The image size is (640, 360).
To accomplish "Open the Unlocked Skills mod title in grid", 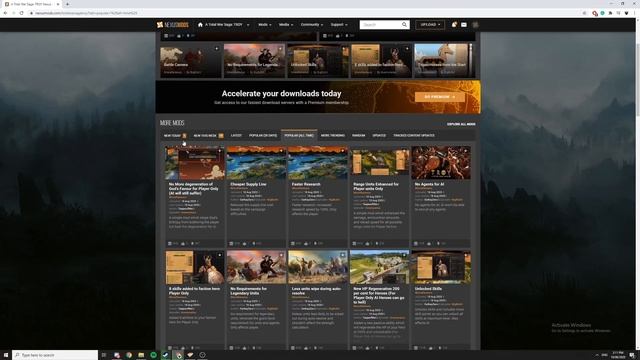I will [428, 289].
